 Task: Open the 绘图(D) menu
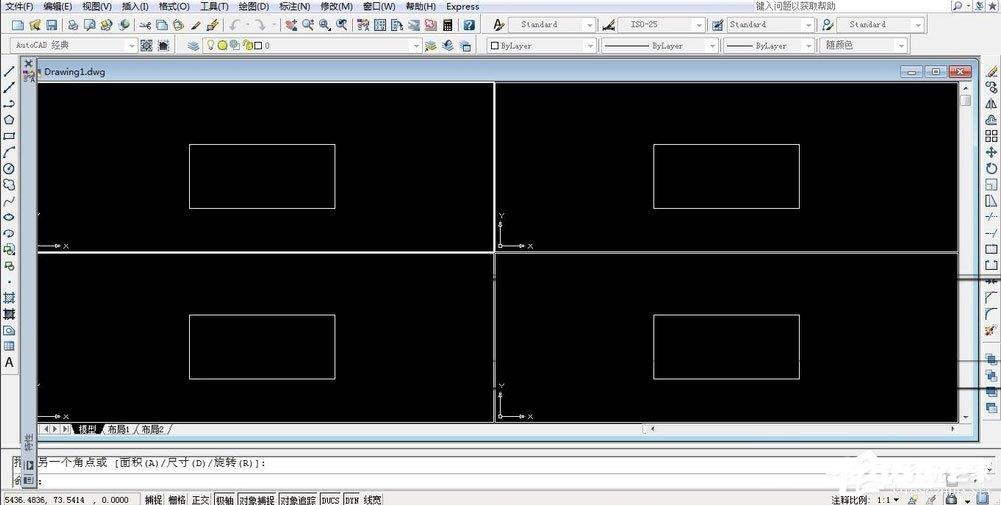click(x=254, y=6)
